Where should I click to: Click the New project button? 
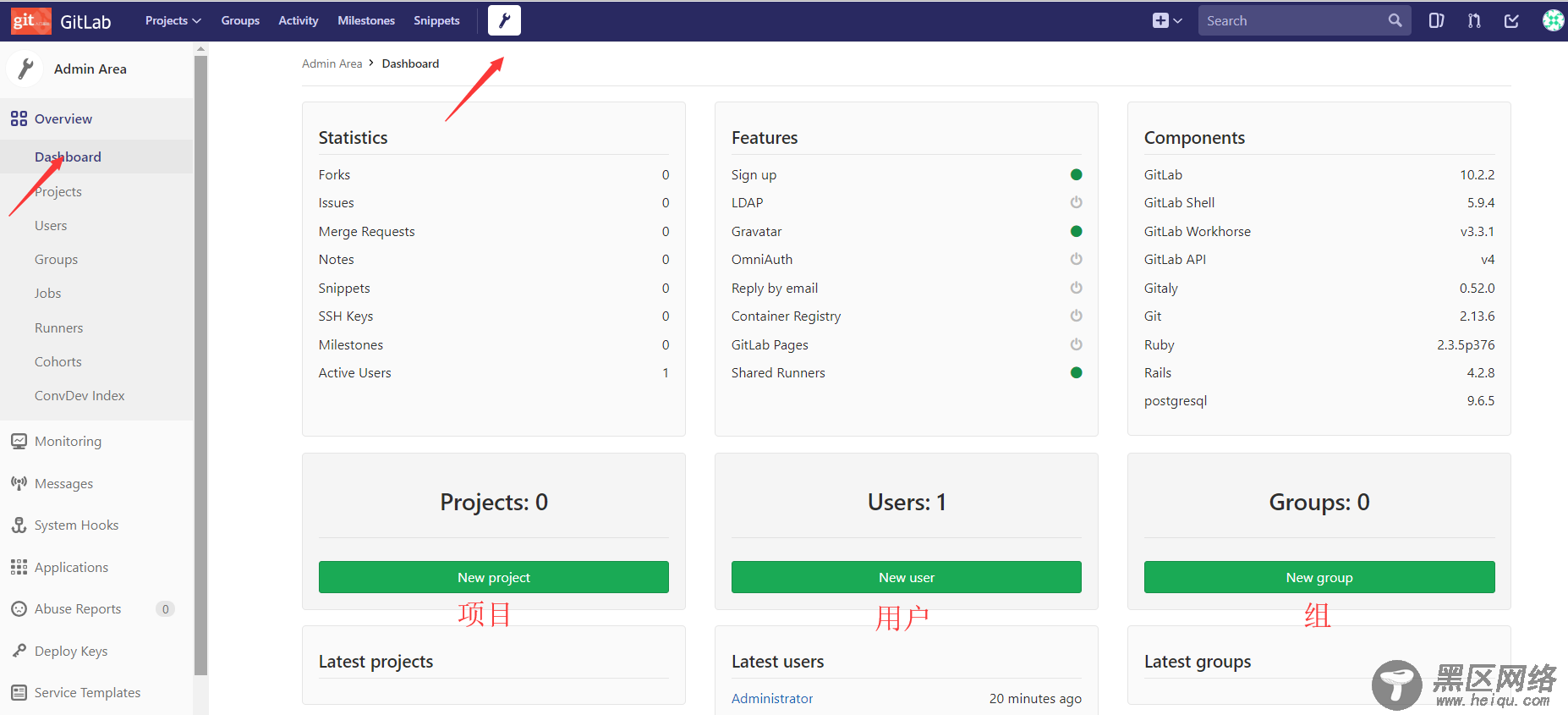[494, 577]
